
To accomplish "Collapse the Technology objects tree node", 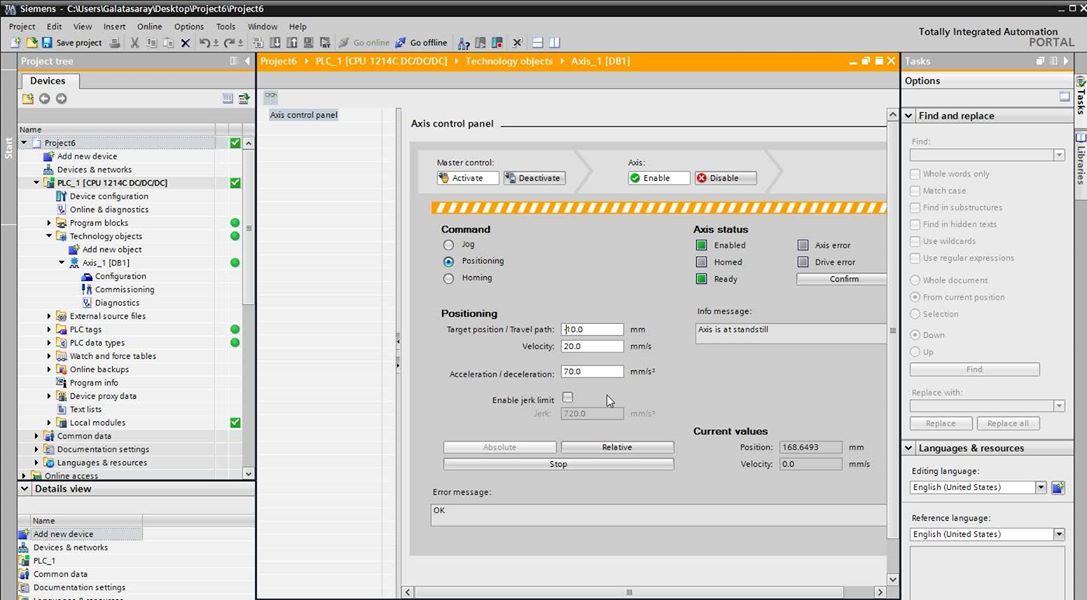I will [x=49, y=236].
